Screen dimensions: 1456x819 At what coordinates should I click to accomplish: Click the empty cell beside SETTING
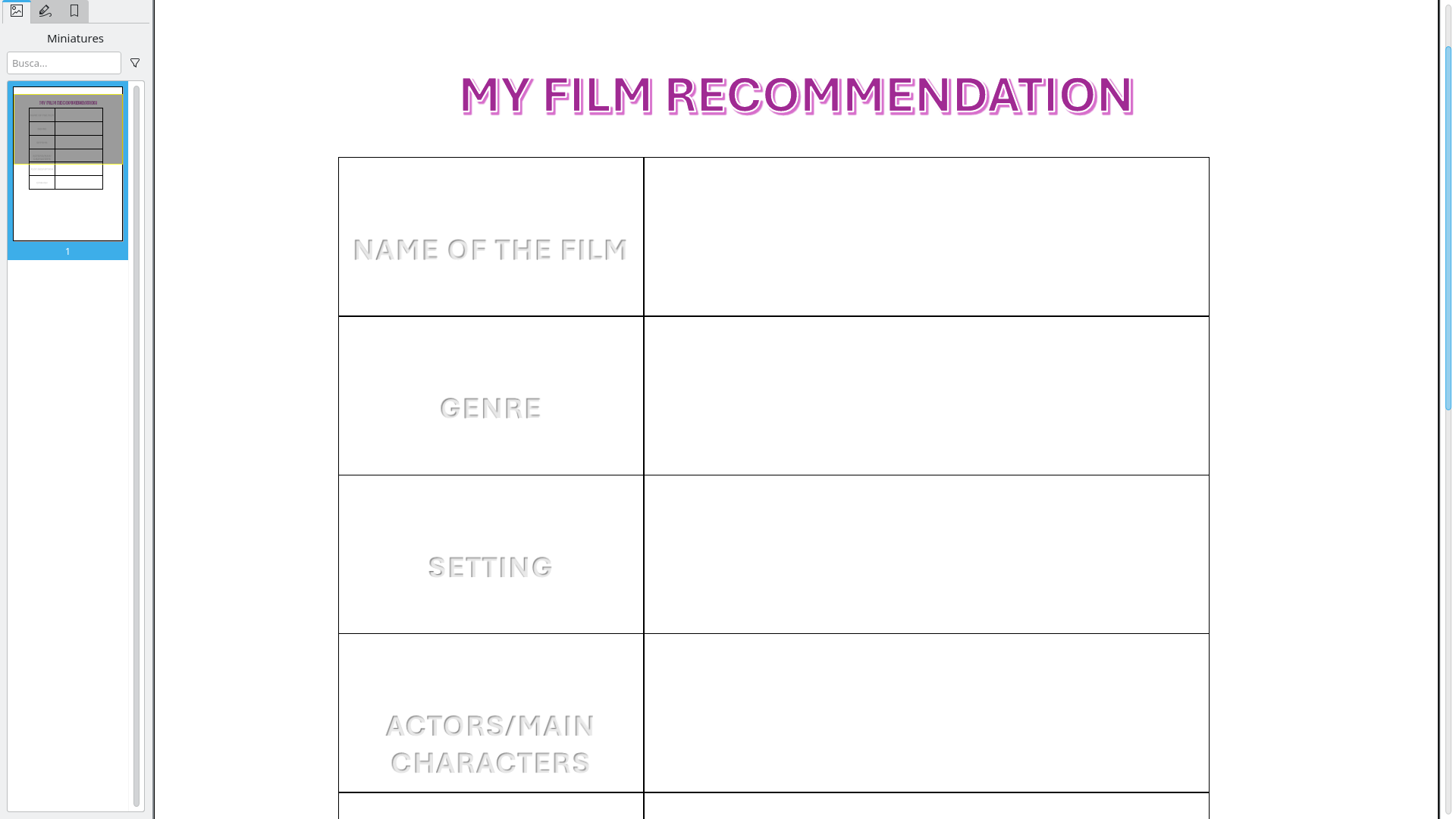point(925,554)
